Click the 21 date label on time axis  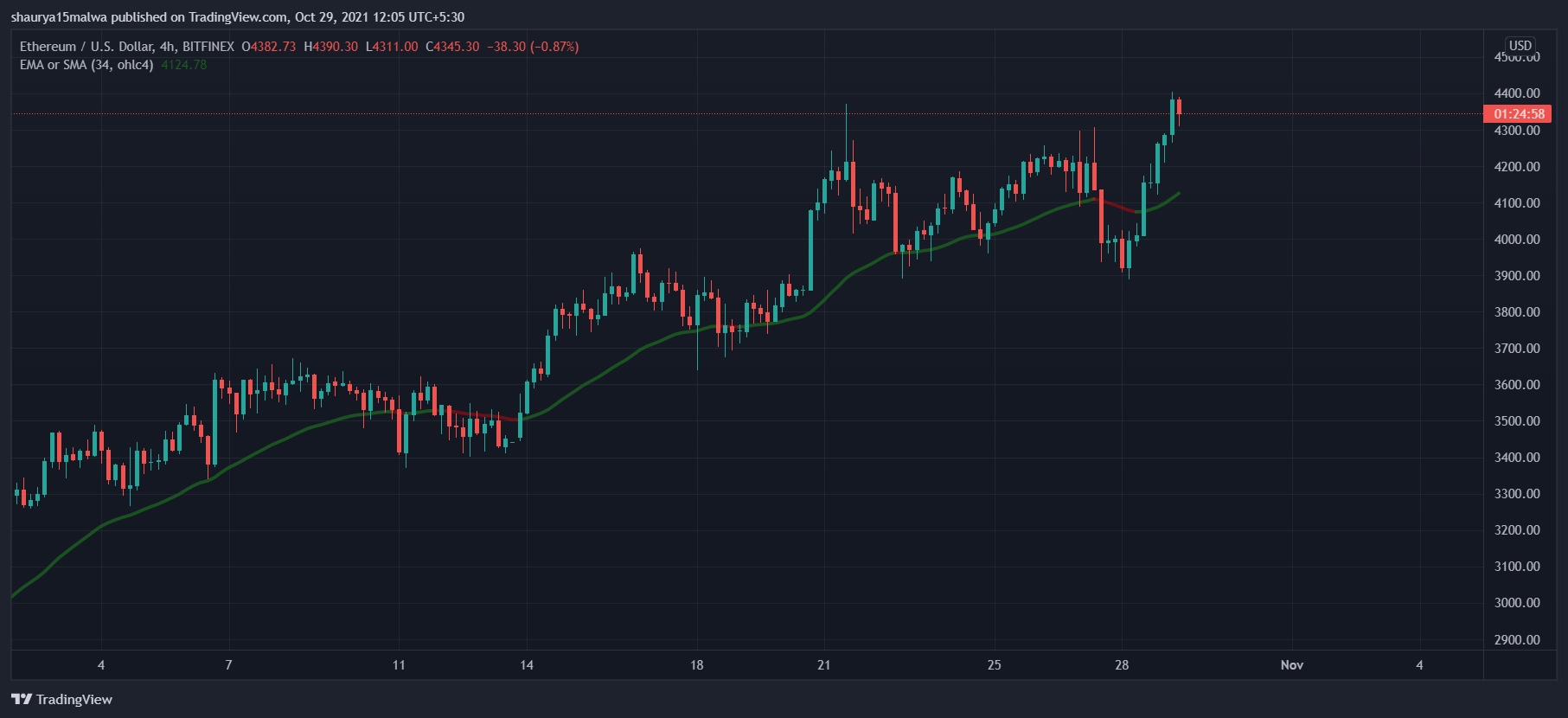823,664
